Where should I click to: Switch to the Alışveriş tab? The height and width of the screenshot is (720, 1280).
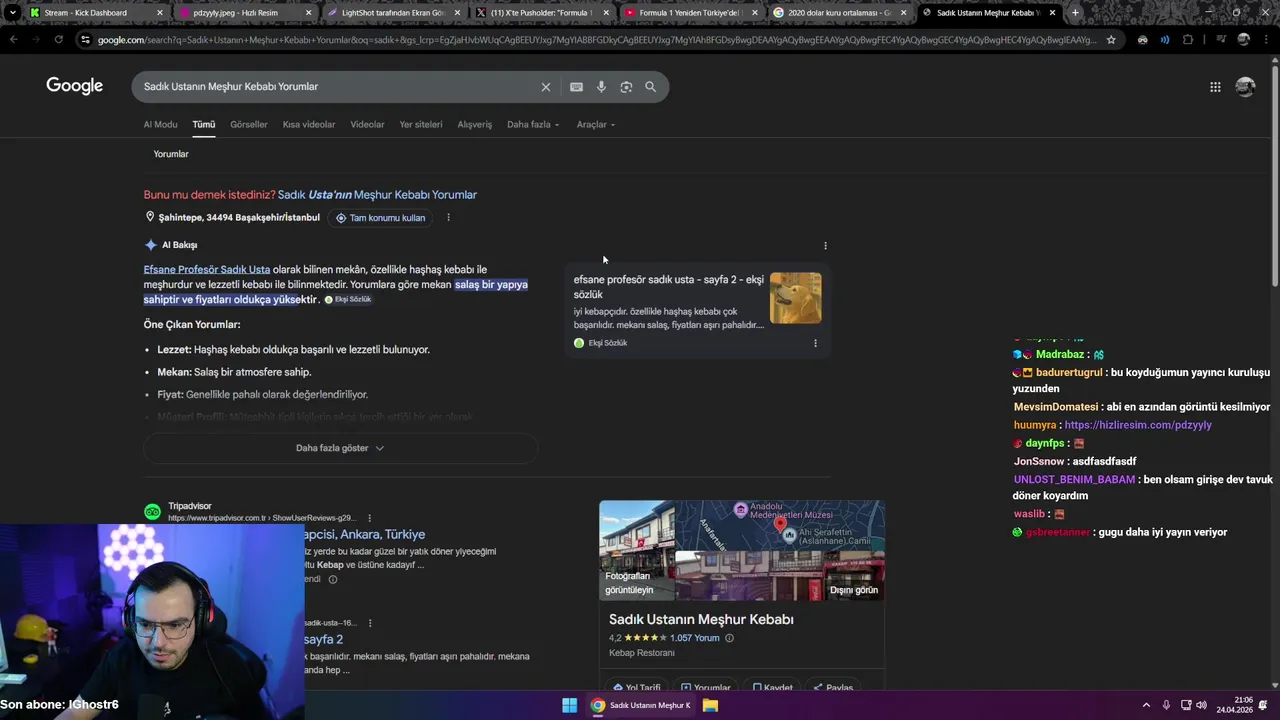coord(475,125)
